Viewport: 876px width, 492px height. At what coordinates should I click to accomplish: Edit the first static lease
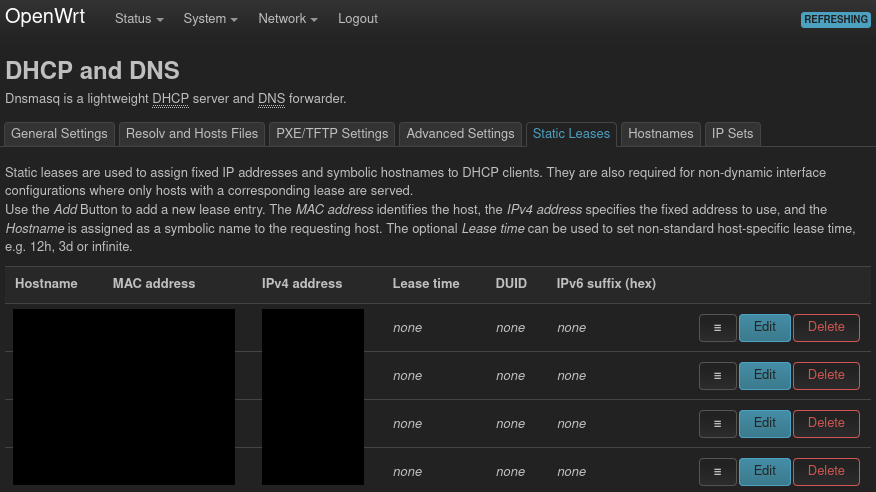pos(765,328)
